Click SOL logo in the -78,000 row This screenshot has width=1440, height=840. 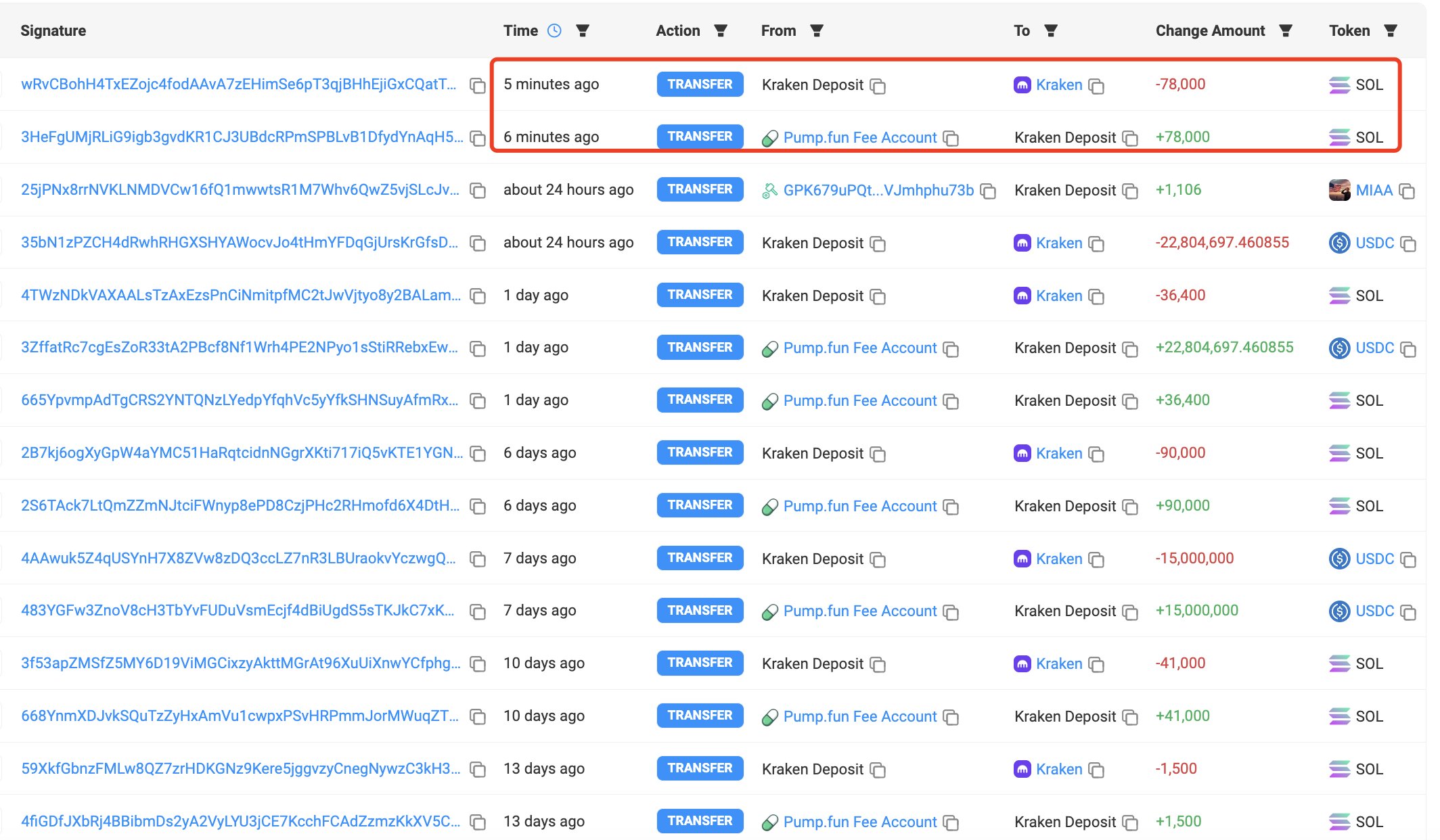pos(1340,85)
